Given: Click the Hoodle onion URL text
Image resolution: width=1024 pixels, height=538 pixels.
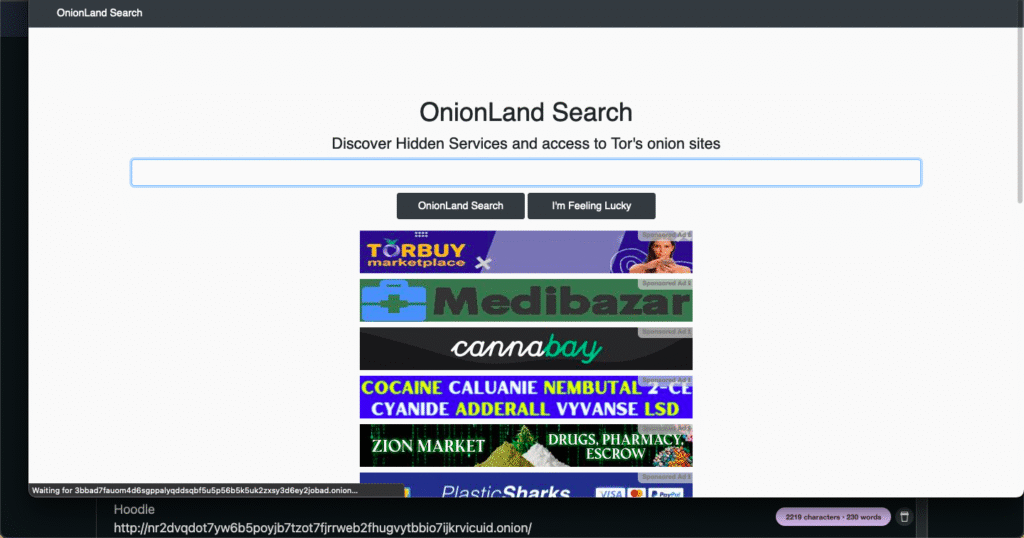Looking at the screenshot, I should click(x=322, y=528).
